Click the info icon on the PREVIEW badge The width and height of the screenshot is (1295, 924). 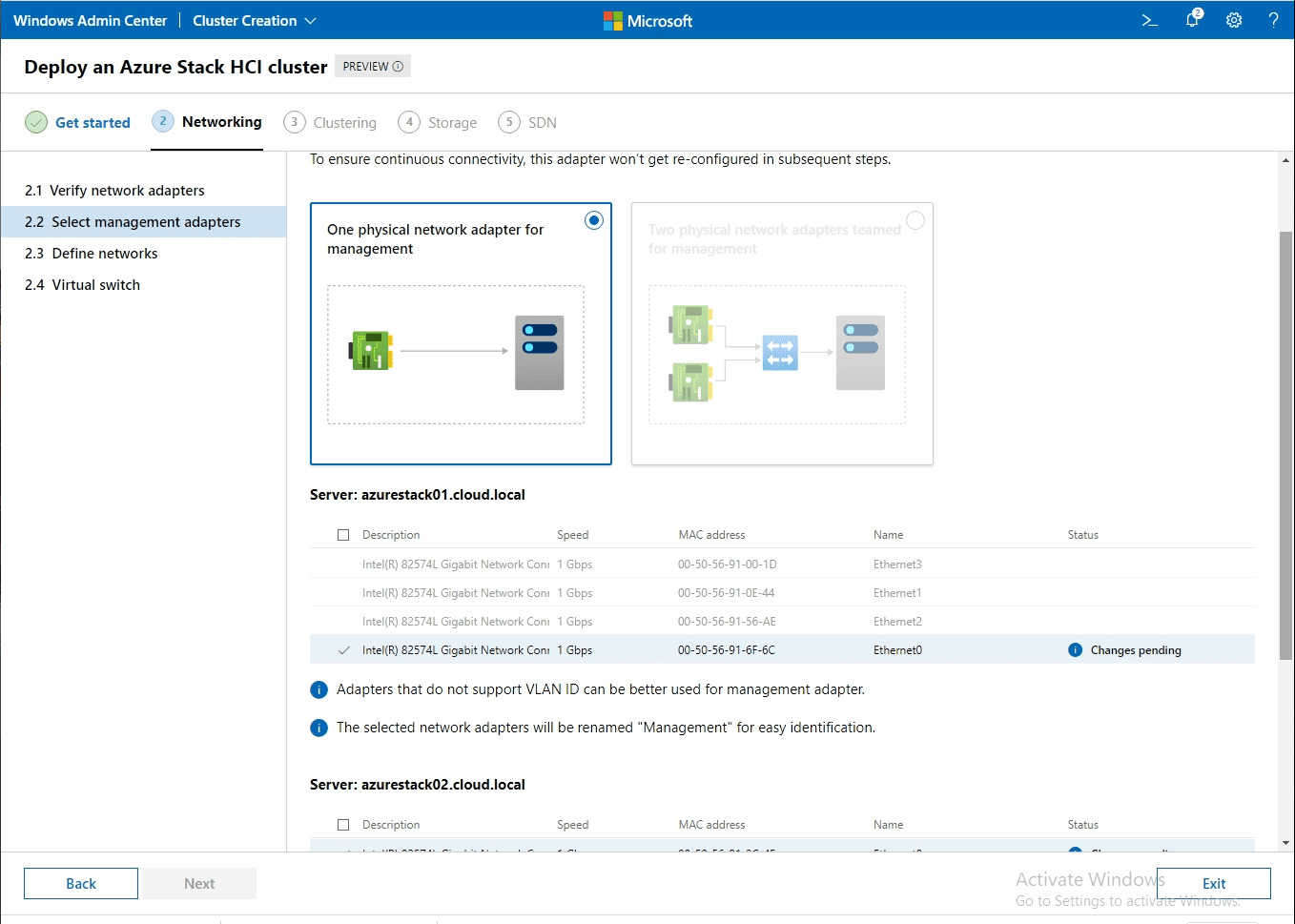tap(398, 66)
